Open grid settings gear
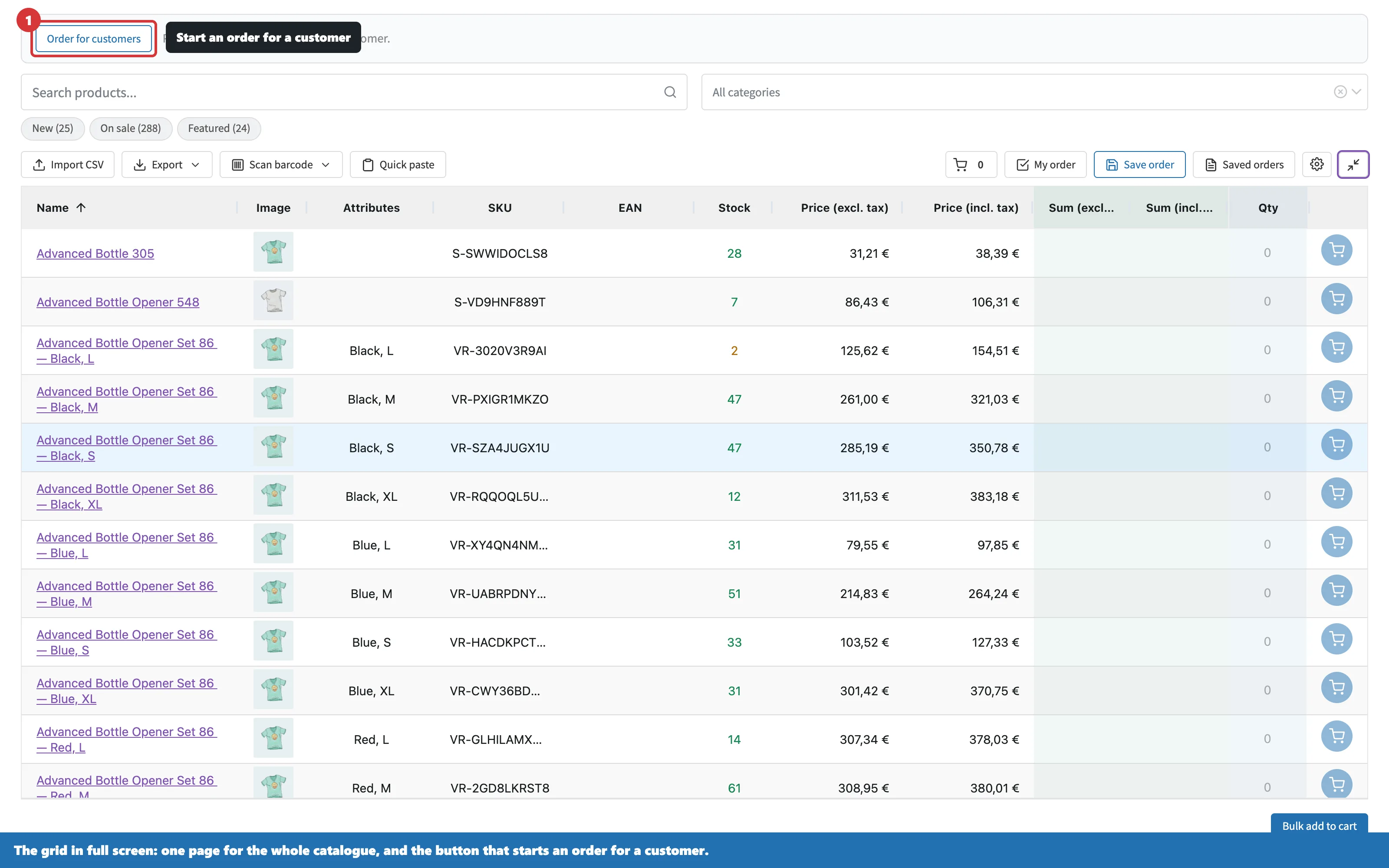This screenshot has width=1389, height=868. (x=1317, y=165)
